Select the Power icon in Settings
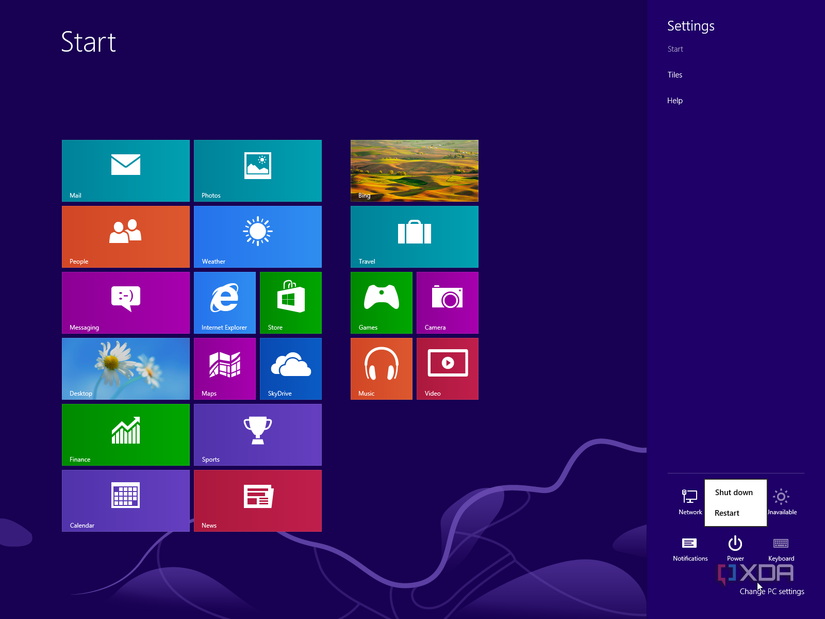Viewport: 825px width, 619px height. point(735,545)
